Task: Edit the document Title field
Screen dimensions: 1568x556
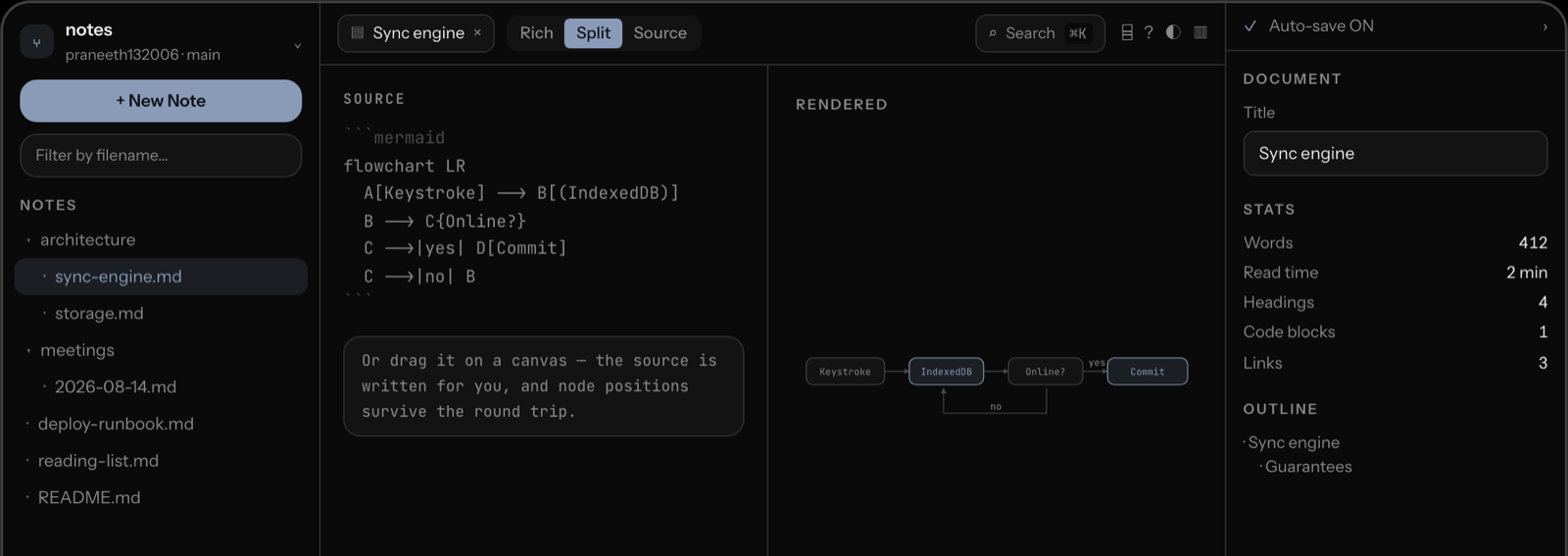Action: pyautogui.click(x=1396, y=154)
